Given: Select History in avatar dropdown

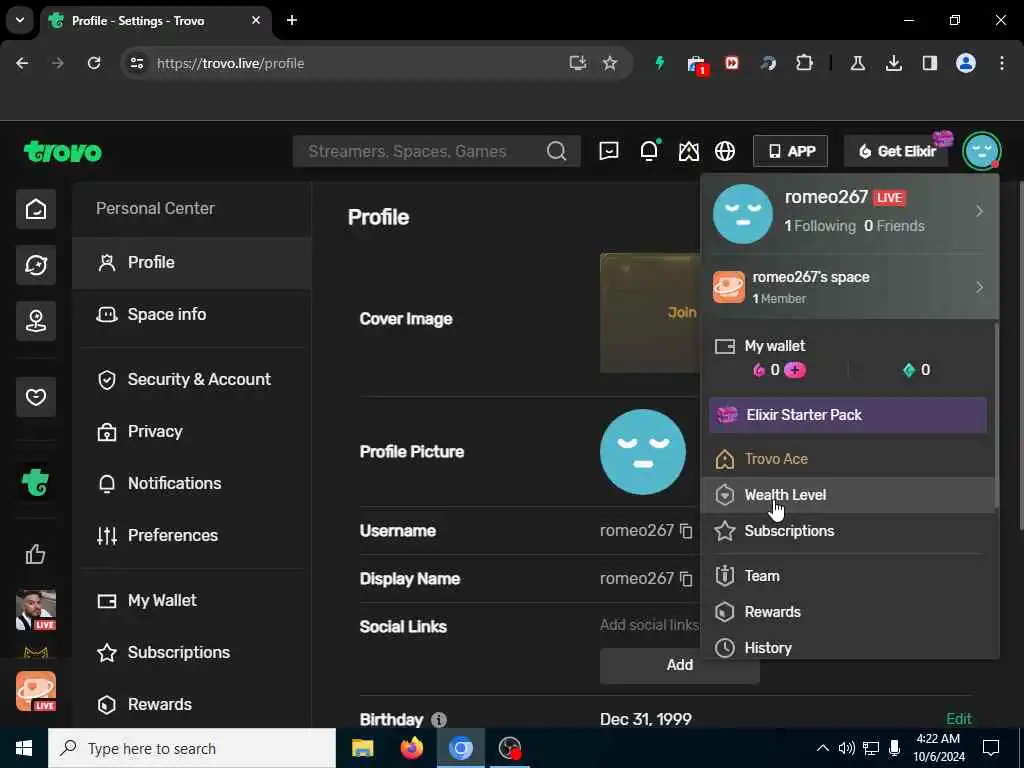Looking at the screenshot, I should pyautogui.click(x=848, y=648).
